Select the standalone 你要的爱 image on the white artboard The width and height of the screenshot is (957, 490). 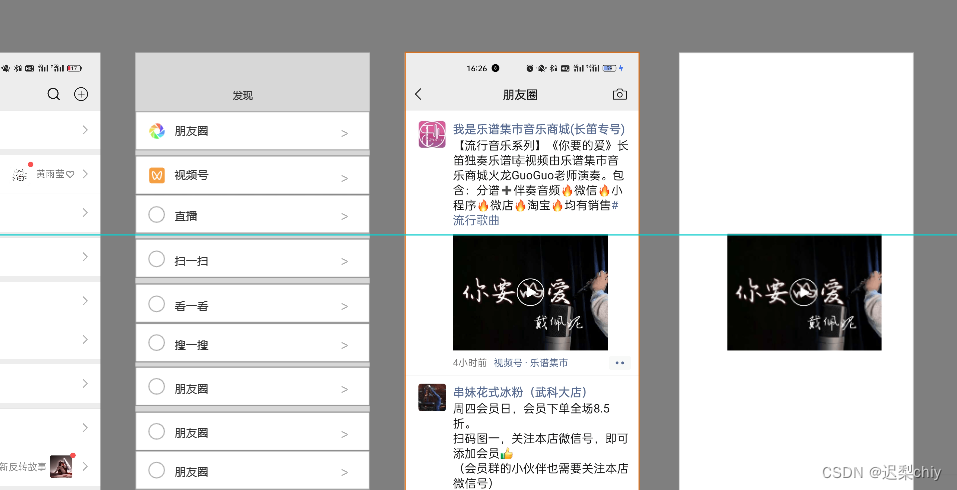[x=804, y=292]
